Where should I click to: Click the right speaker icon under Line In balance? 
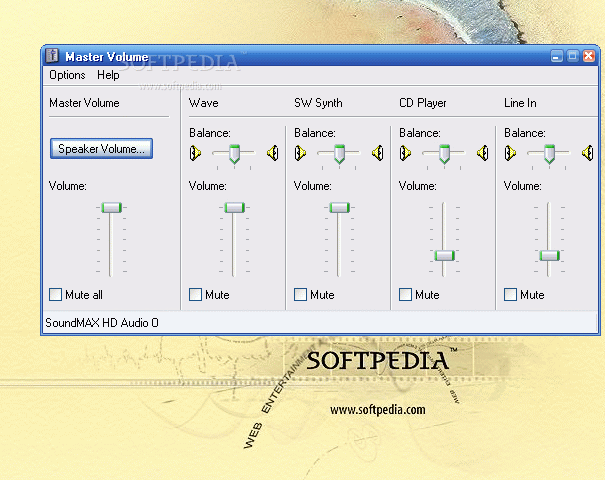pos(588,153)
